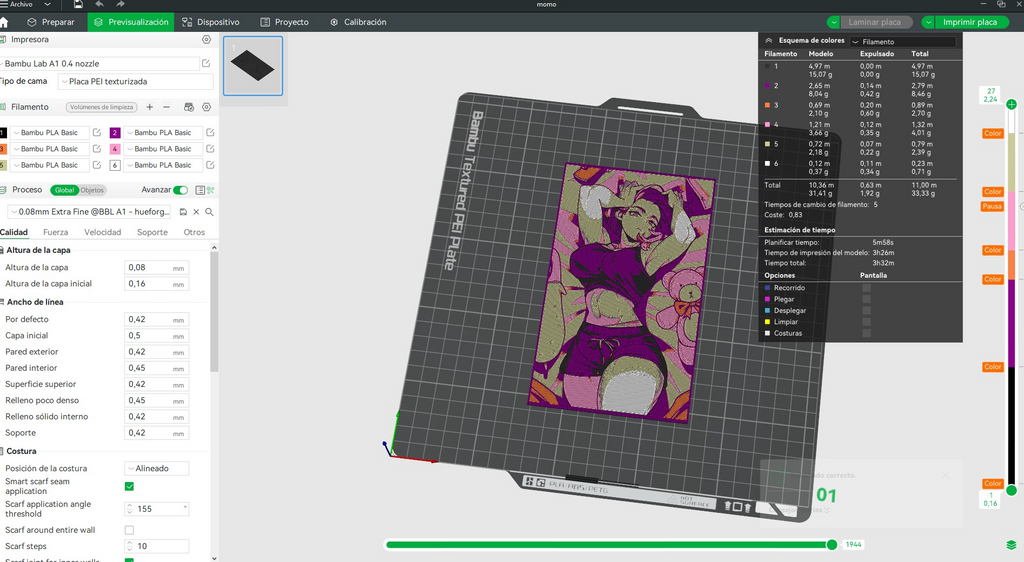This screenshot has height=562, width=1024.
Task: Discard process preset changes with X icon
Action: 196,212
